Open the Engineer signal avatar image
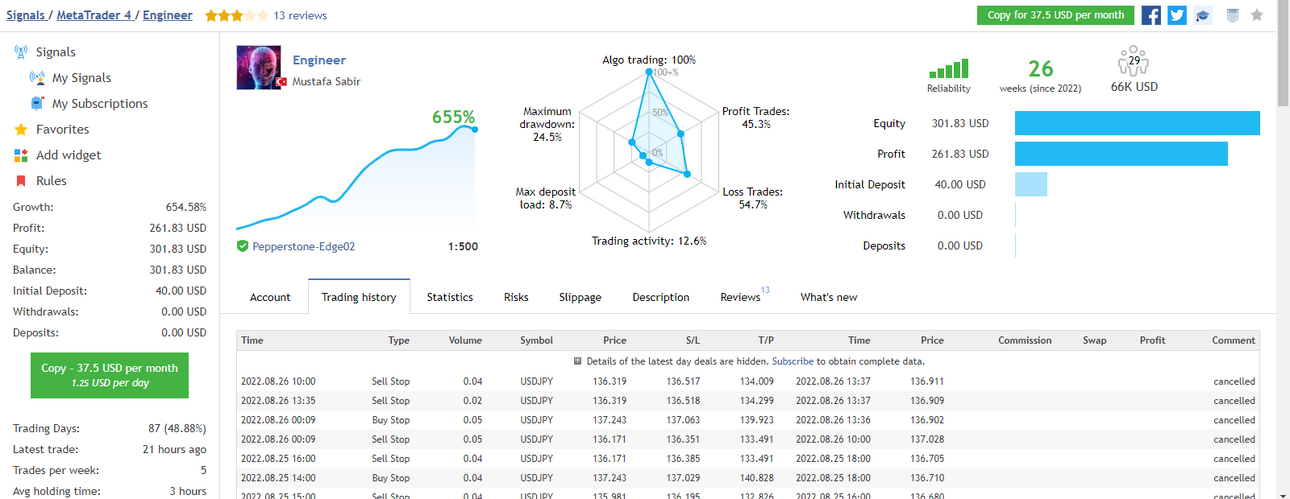This screenshot has width=1290, height=499. 258,68
